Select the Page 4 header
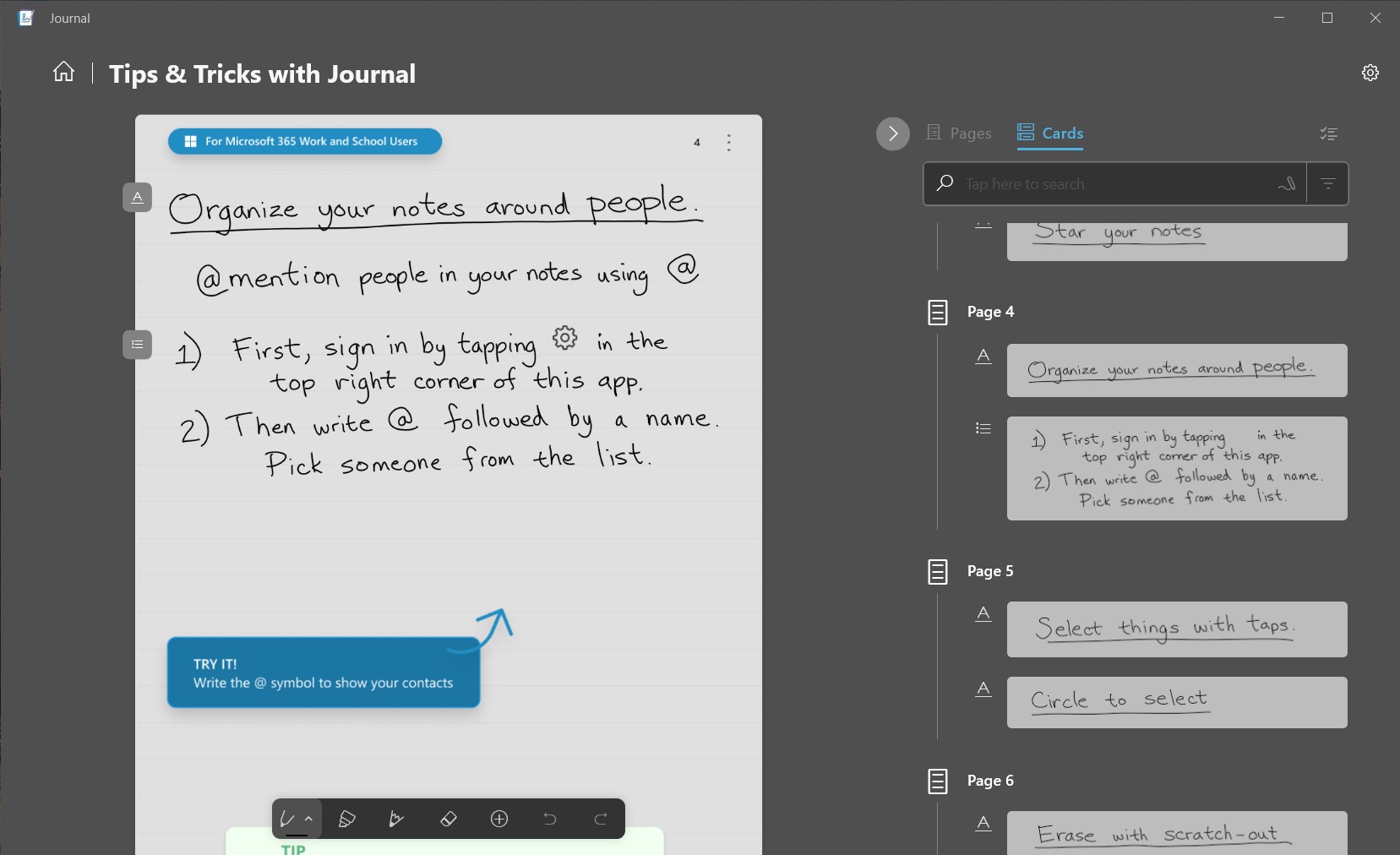The width and height of the screenshot is (1400, 855). click(x=990, y=312)
